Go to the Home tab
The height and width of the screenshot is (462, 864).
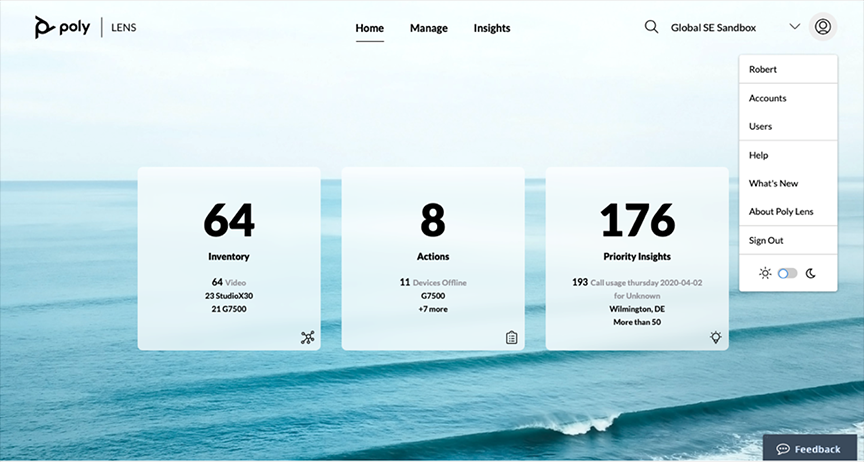(x=369, y=28)
